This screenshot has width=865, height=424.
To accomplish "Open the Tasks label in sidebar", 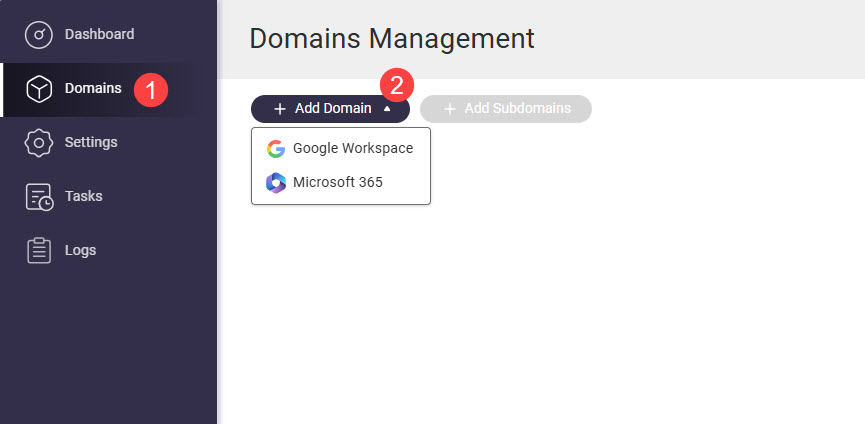I will (84, 196).
